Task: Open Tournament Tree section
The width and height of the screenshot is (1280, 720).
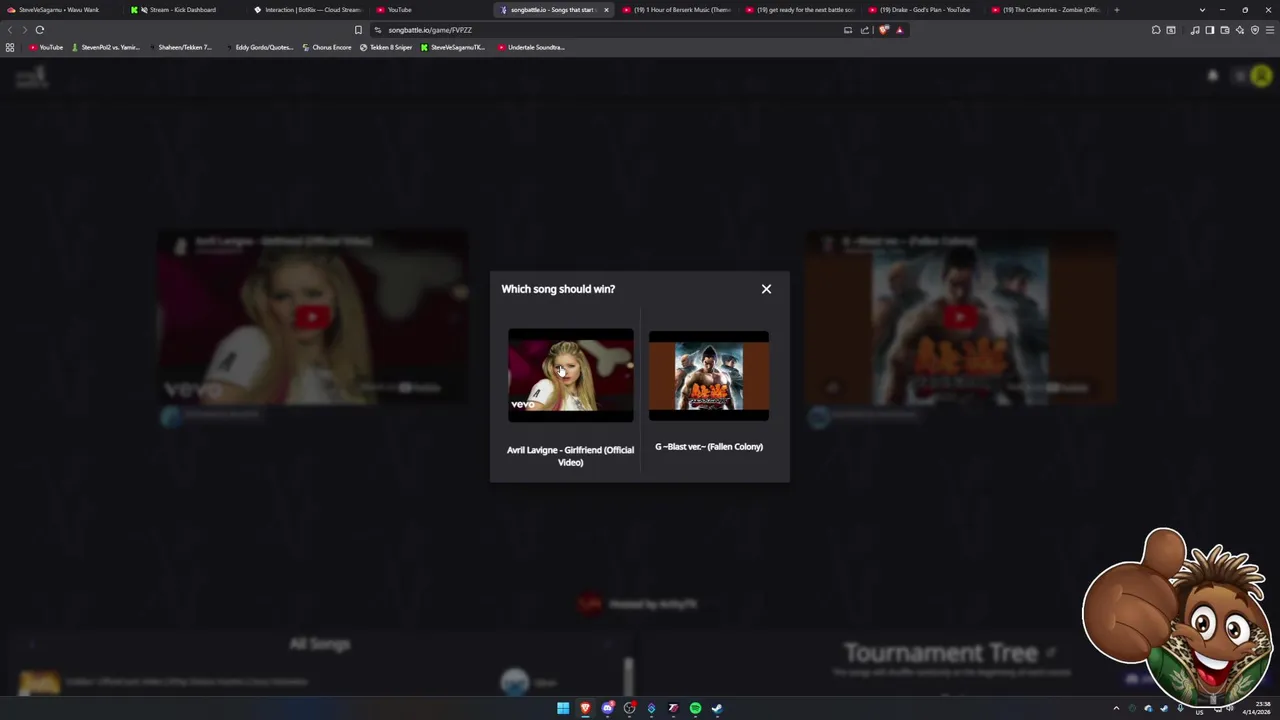Action: point(941,653)
